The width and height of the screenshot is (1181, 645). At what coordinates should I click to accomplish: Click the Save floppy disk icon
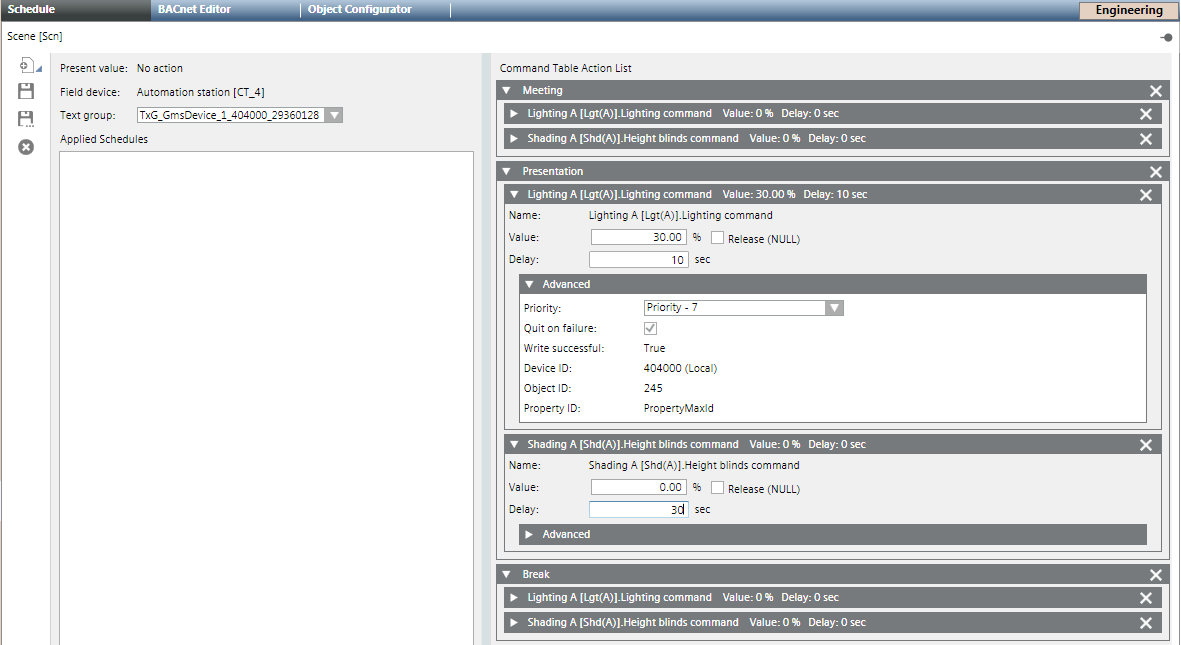tap(27, 92)
